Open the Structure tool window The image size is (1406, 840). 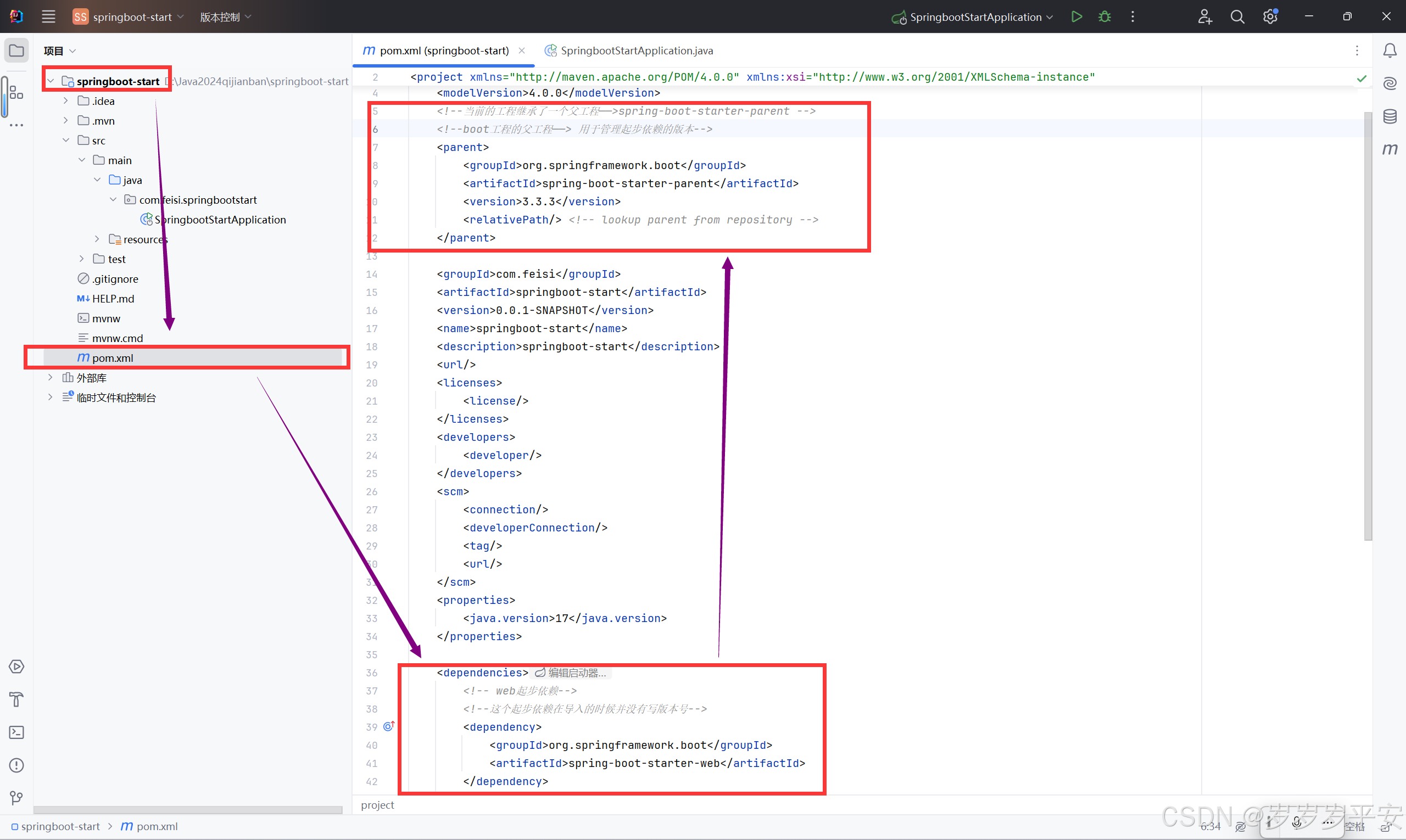coord(16,93)
